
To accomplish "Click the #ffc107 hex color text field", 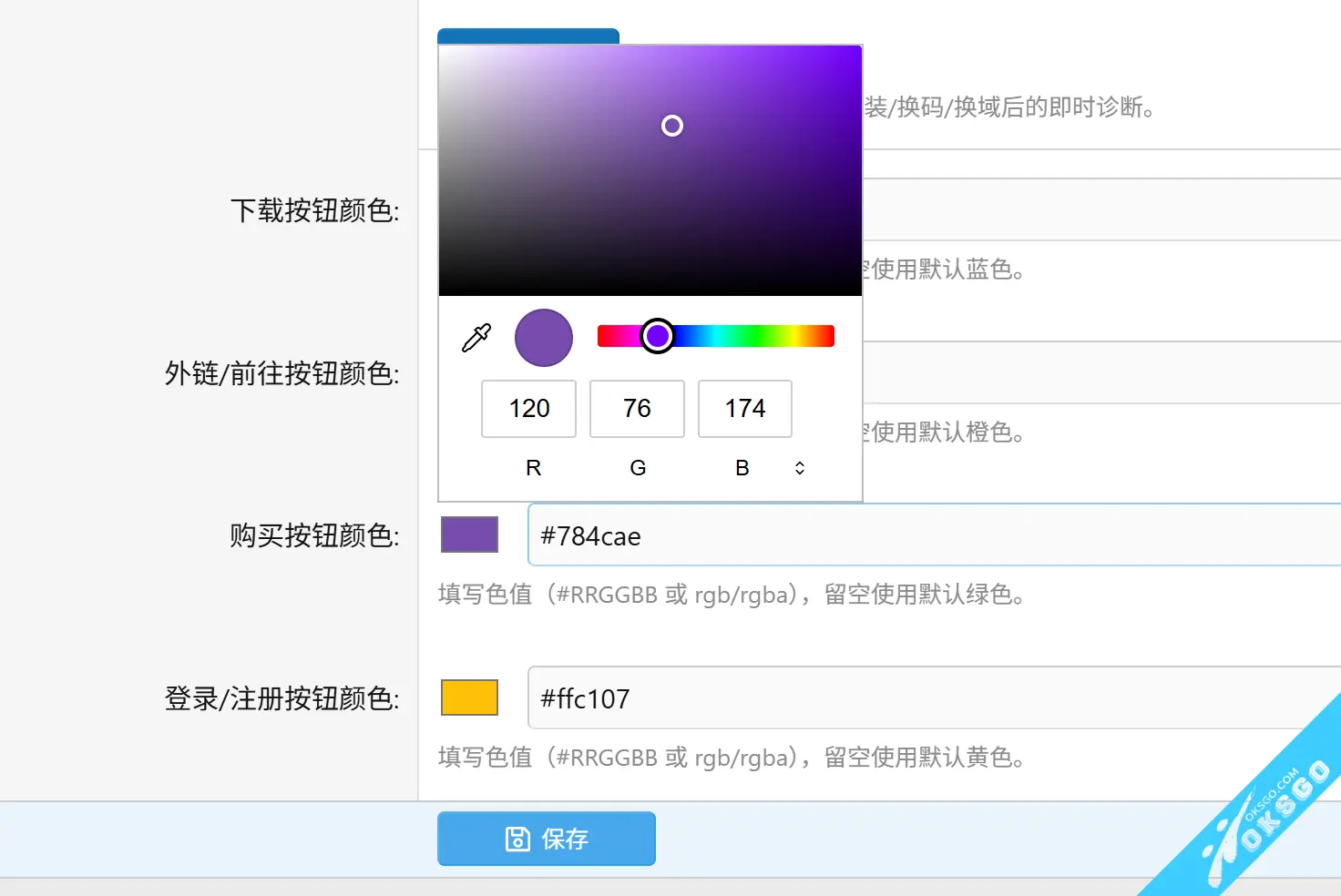I will point(929,698).
